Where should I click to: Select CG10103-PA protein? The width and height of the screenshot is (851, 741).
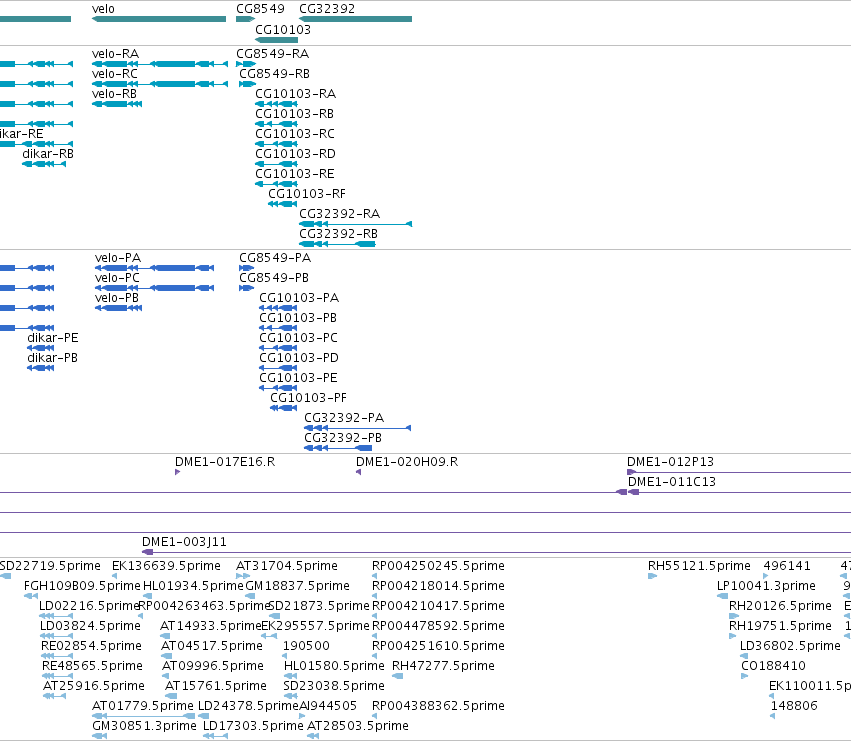pyautogui.click(x=278, y=308)
